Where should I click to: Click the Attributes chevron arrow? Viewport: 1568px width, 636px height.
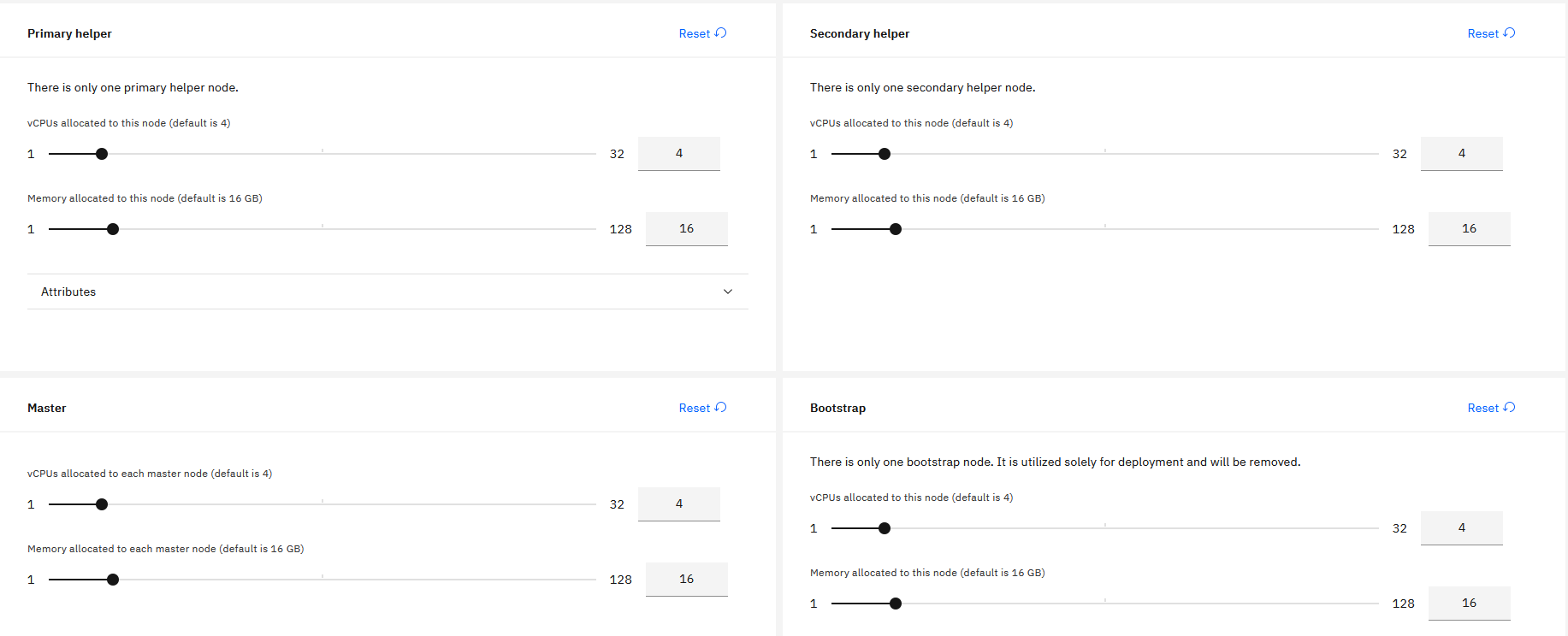pyautogui.click(x=728, y=291)
